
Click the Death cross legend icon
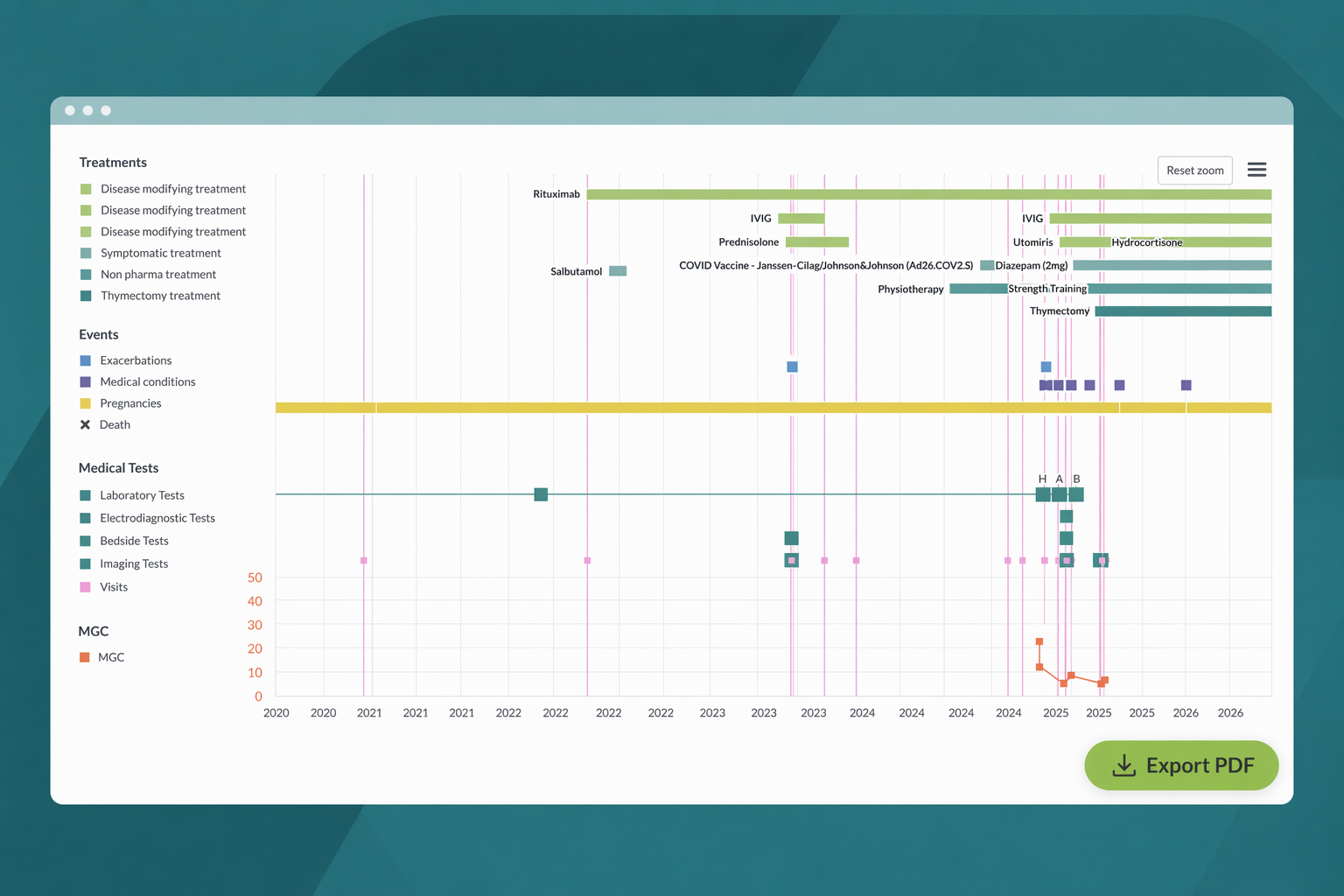85,425
